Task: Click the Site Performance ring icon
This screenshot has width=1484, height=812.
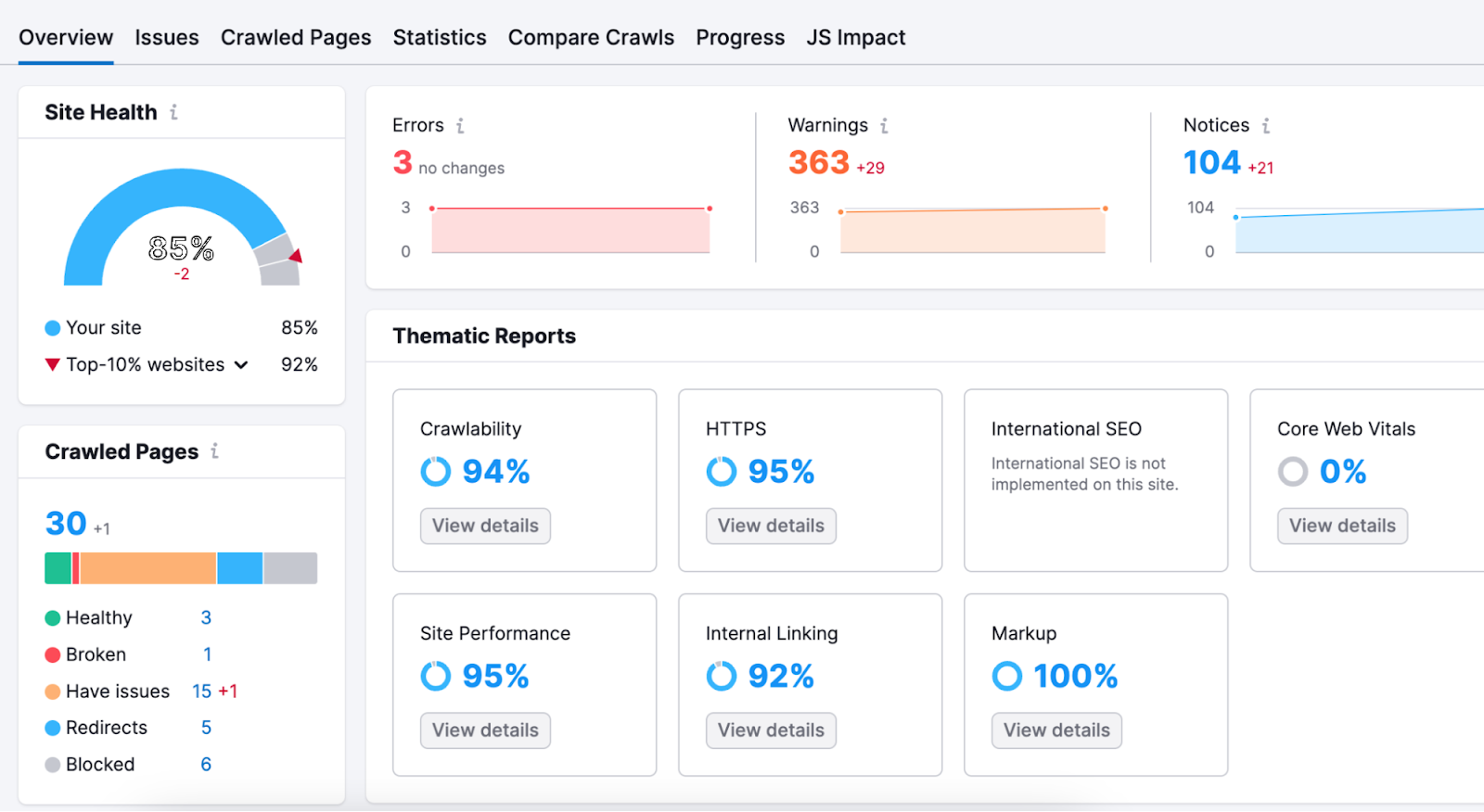Action: (436, 677)
